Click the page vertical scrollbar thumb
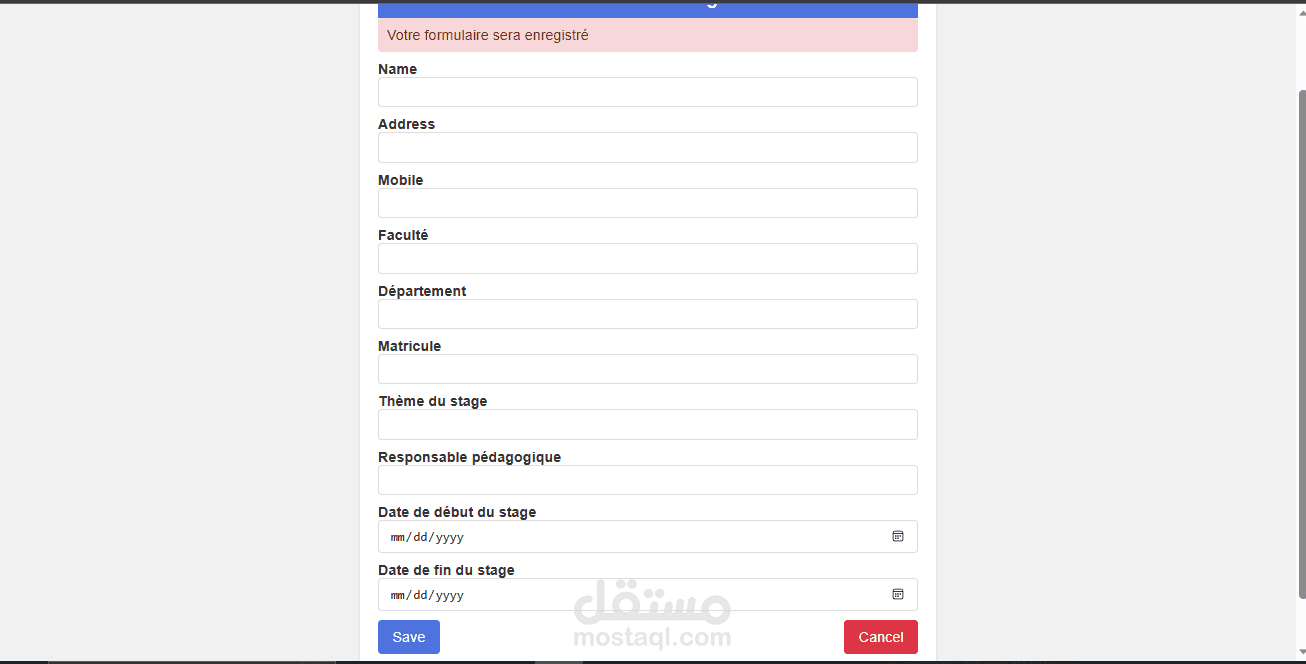This screenshot has height=664, width=1306. [1301, 343]
